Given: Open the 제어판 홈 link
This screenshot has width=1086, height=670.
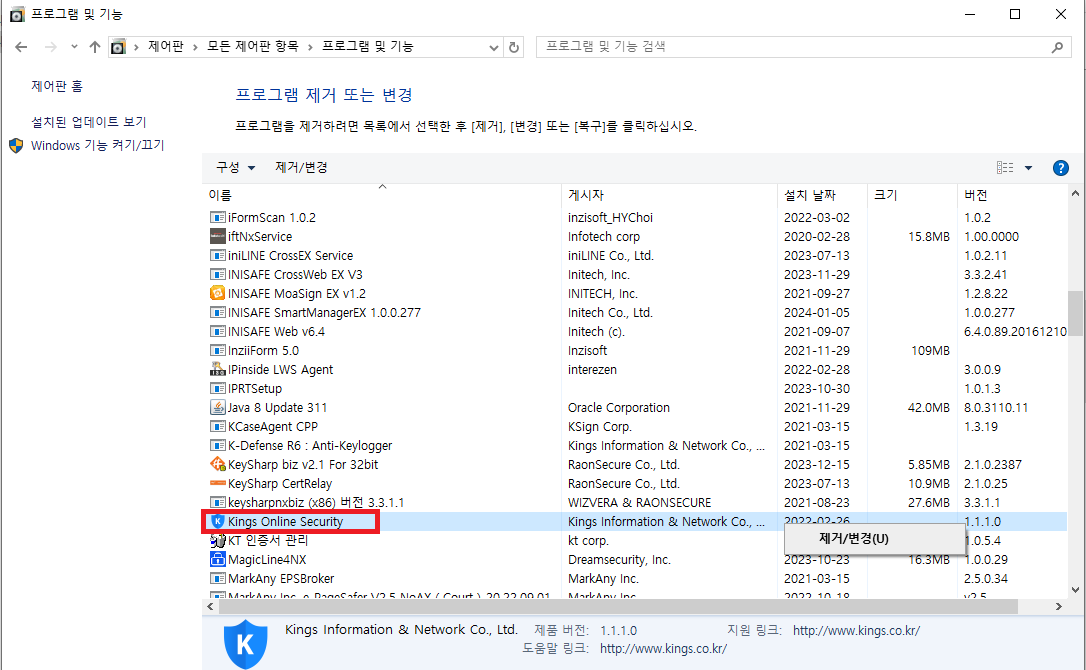Looking at the screenshot, I should [x=57, y=86].
